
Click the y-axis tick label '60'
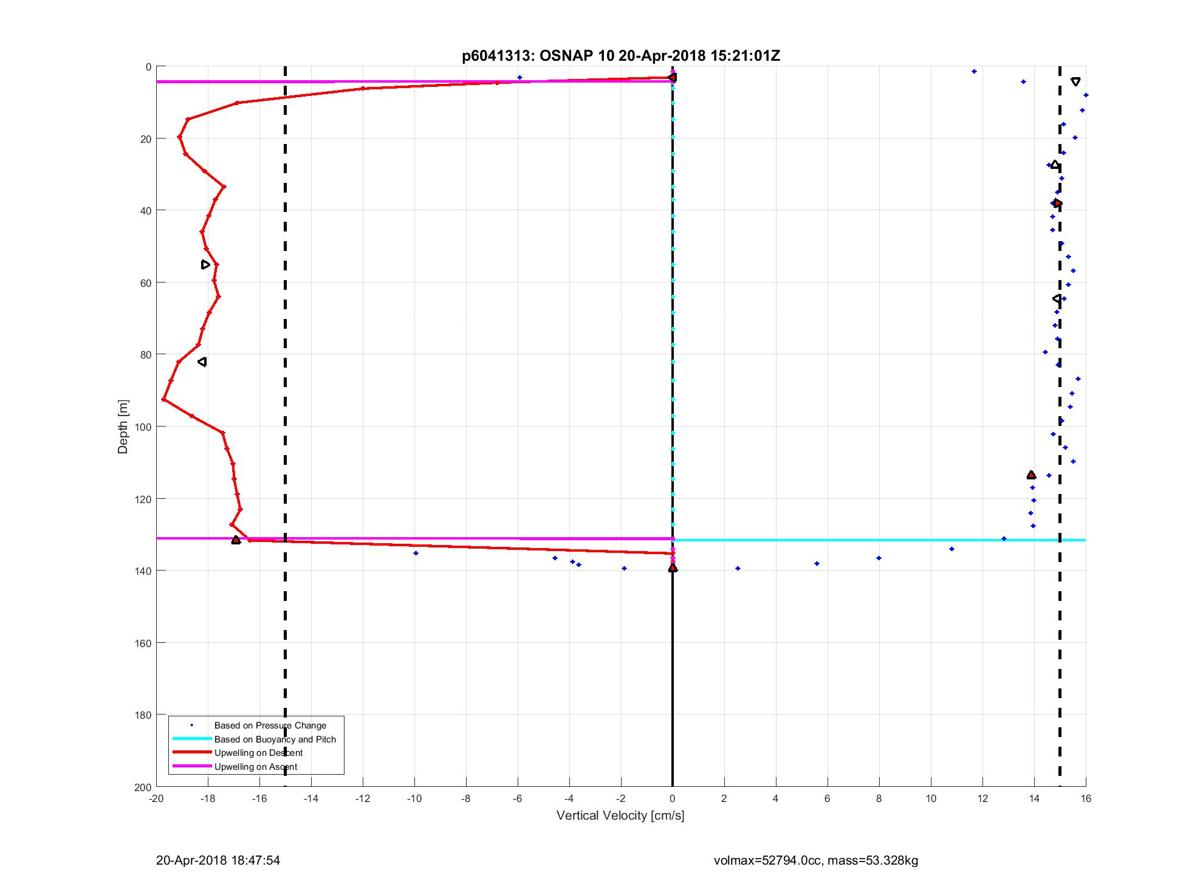(x=145, y=283)
